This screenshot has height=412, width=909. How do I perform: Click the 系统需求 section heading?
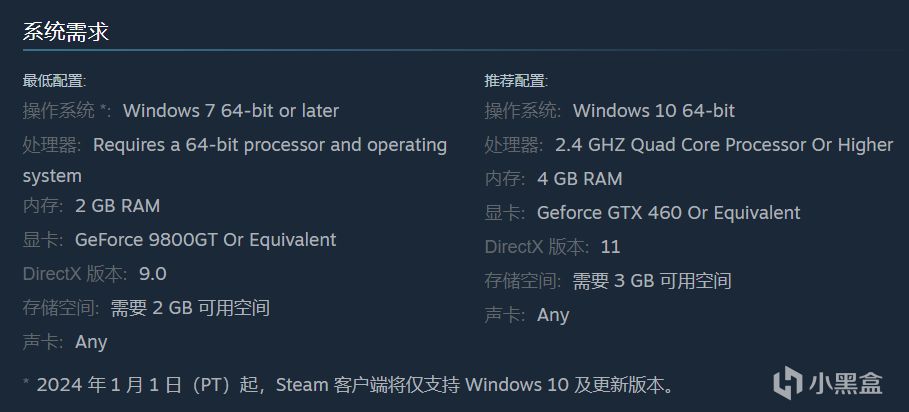(x=65, y=32)
